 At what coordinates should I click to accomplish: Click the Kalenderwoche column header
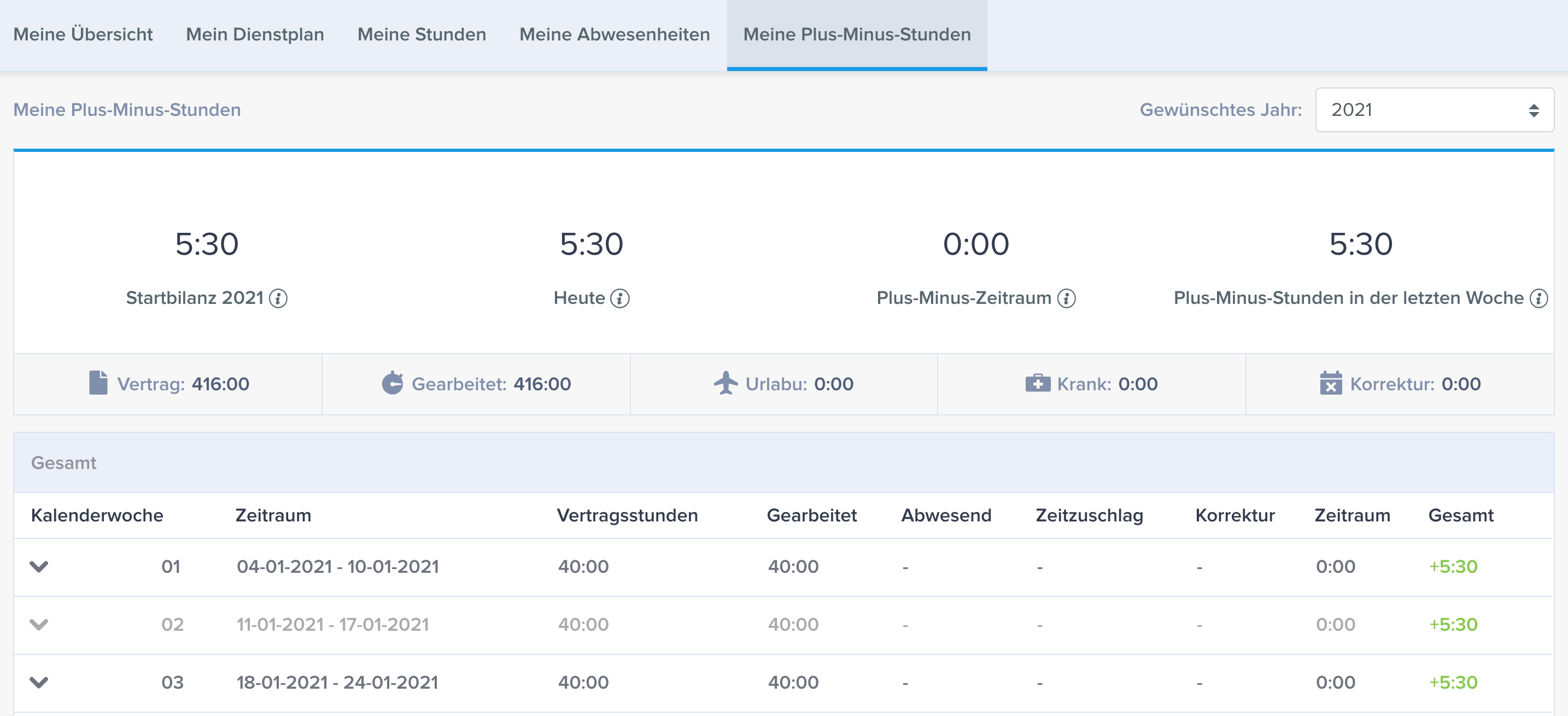(97, 515)
